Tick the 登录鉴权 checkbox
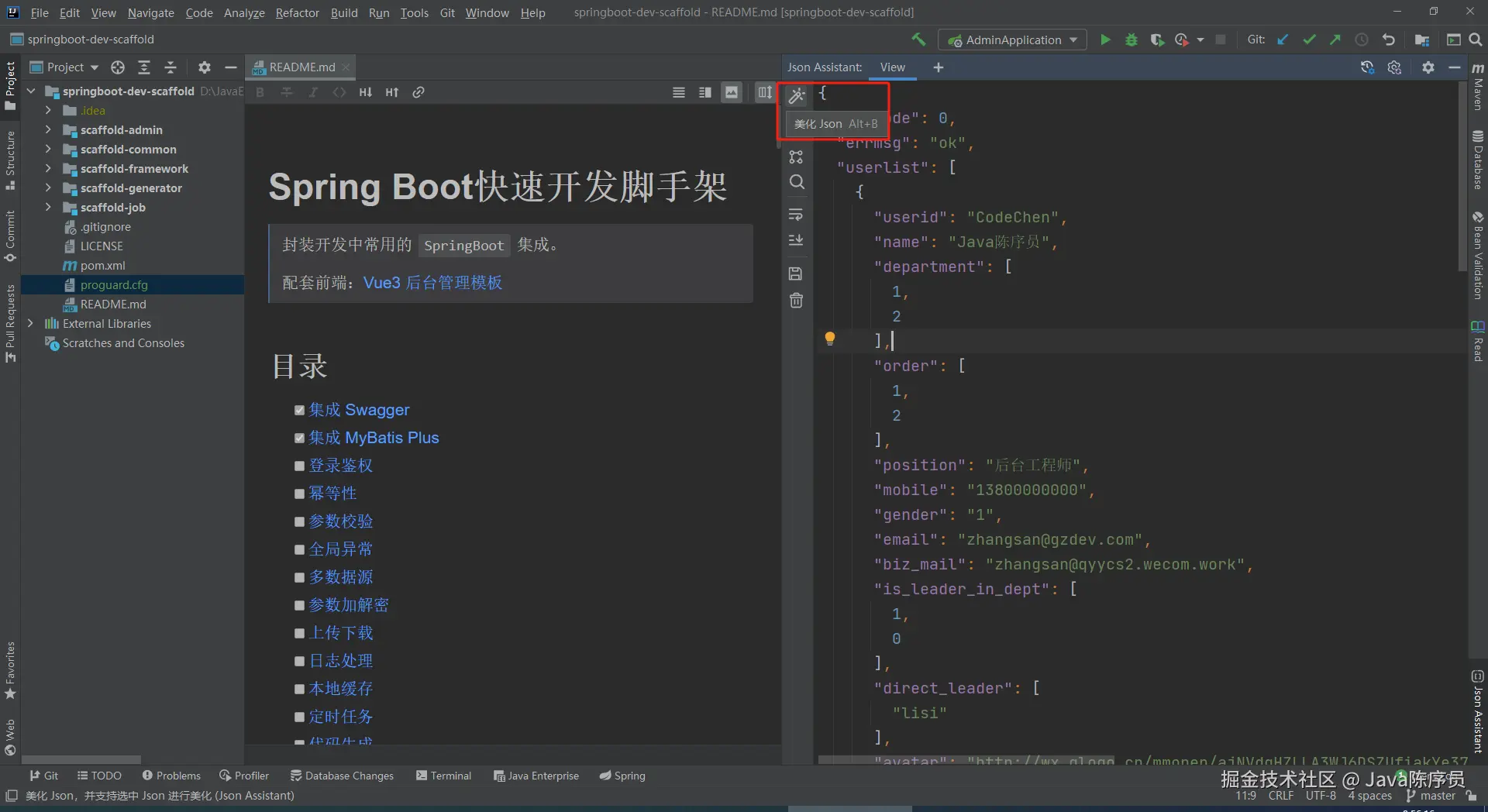The image size is (1488, 812). [x=299, y=466]
